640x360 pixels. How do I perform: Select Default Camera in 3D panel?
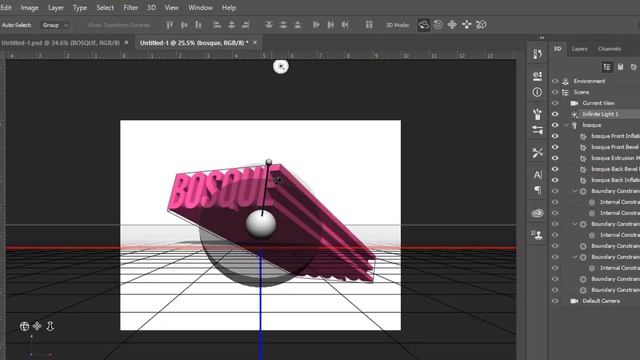pyautogui.click(x=601, y=301)
